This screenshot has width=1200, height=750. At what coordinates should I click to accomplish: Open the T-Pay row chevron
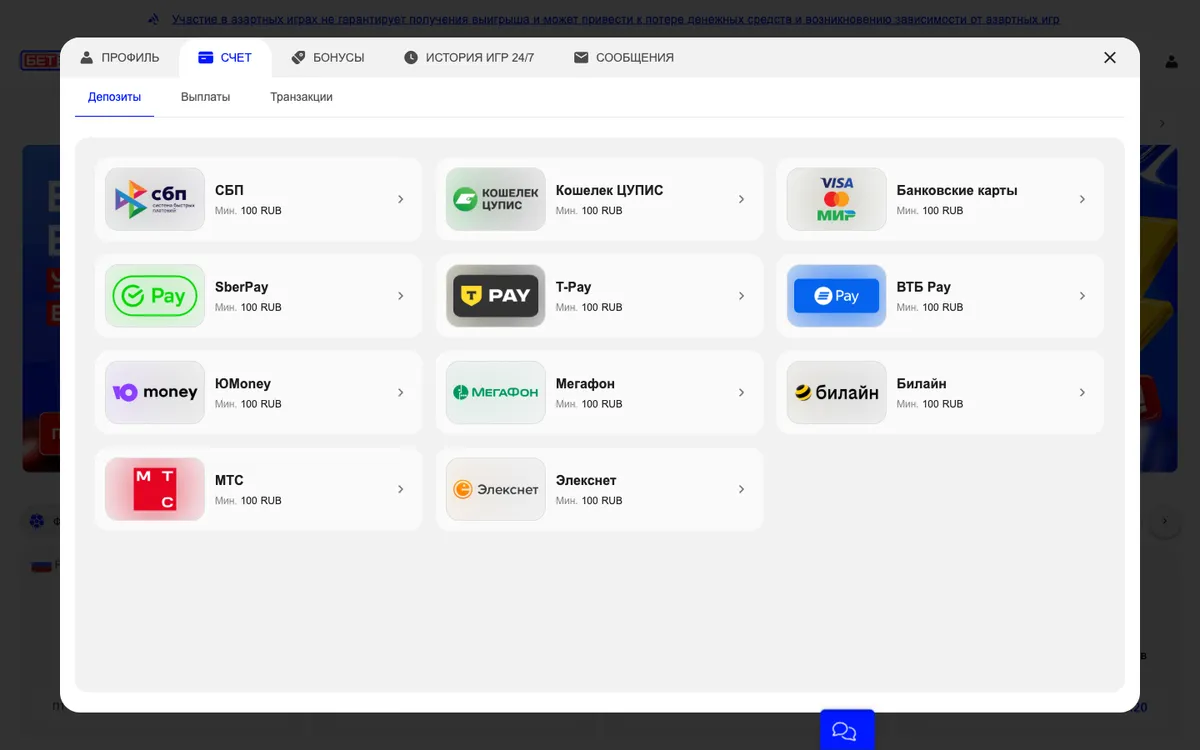(x=742, y=296)
